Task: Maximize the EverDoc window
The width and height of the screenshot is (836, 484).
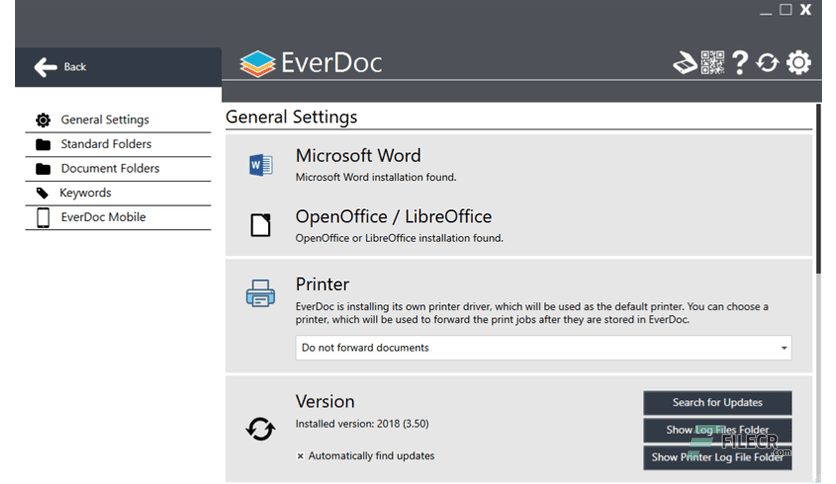Action: (785, 10)
